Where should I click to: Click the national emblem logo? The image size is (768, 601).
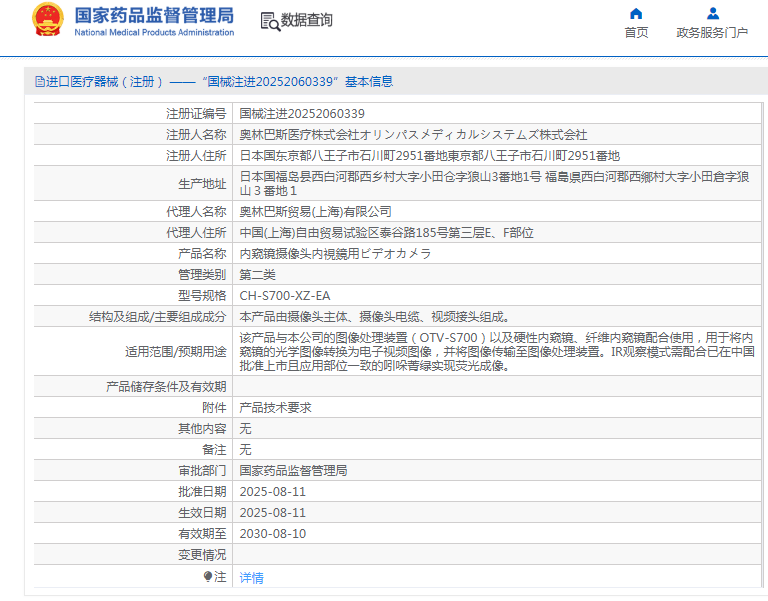click(48, 20)
